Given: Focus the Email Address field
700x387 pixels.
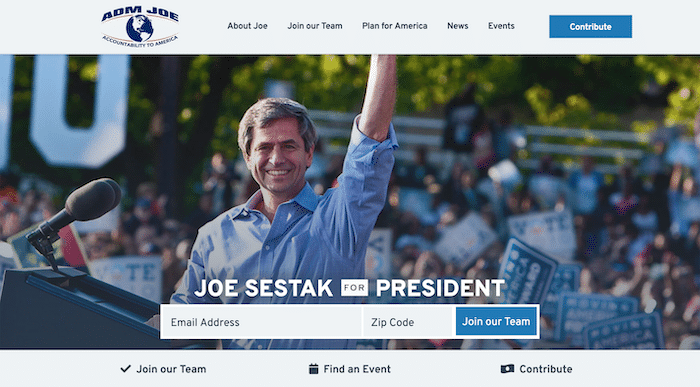Looking at the screenshot, I should (x=262, y=322).
